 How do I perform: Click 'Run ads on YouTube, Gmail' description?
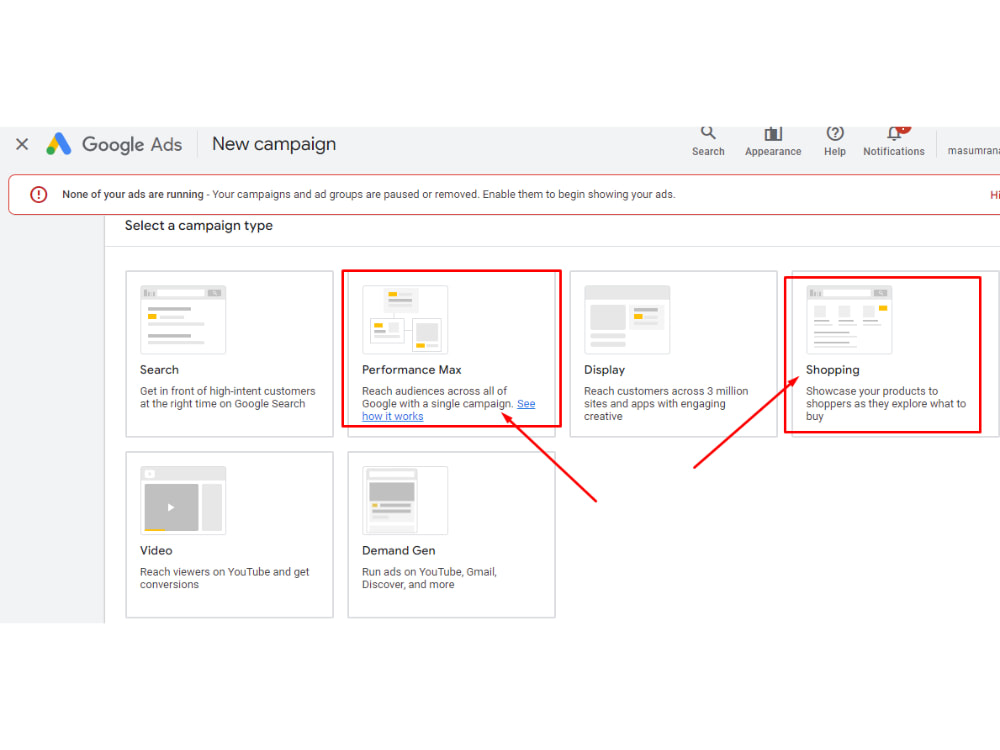(x=429, y=578)
